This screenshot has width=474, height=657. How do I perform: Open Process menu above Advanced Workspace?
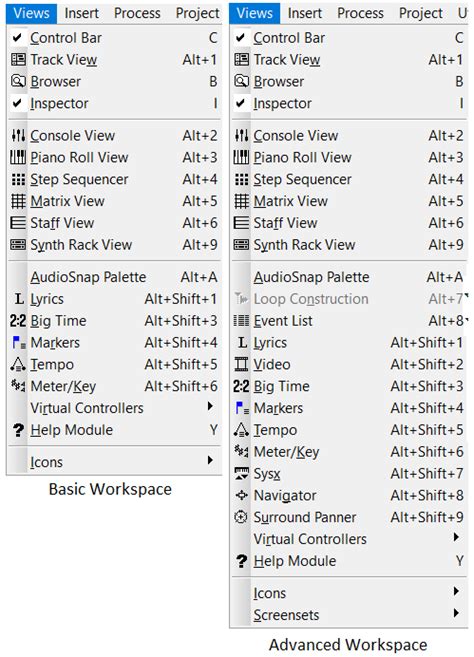pyautogui.click(x=360, y=13)
